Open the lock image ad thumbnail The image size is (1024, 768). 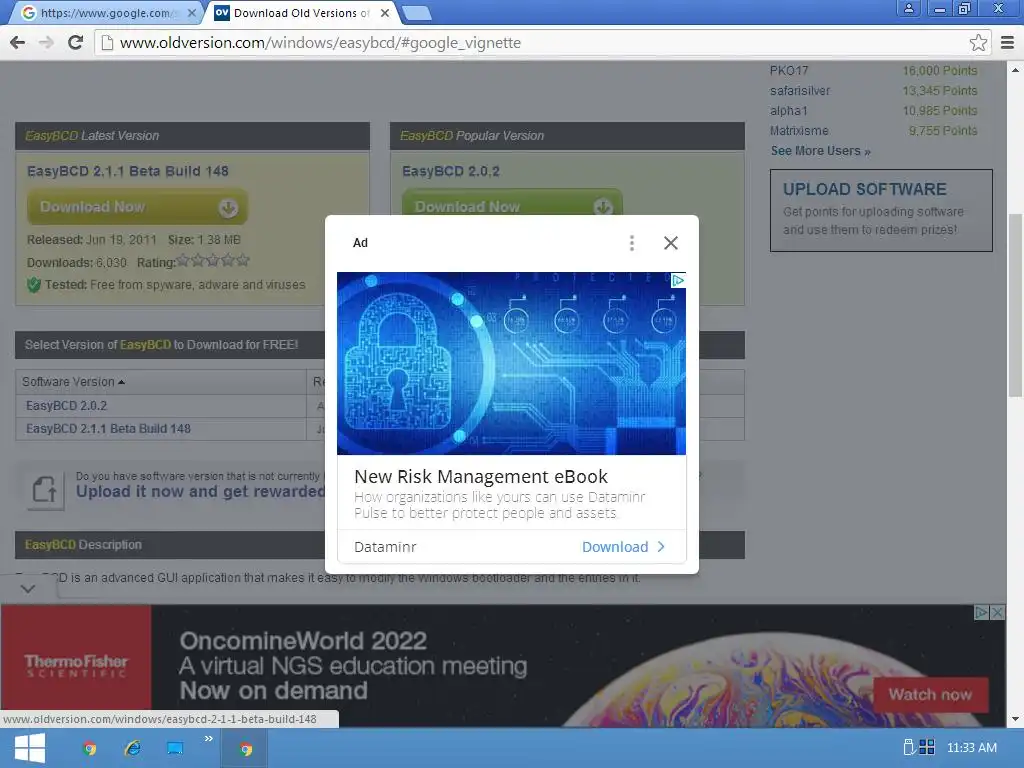pos(511,363)
